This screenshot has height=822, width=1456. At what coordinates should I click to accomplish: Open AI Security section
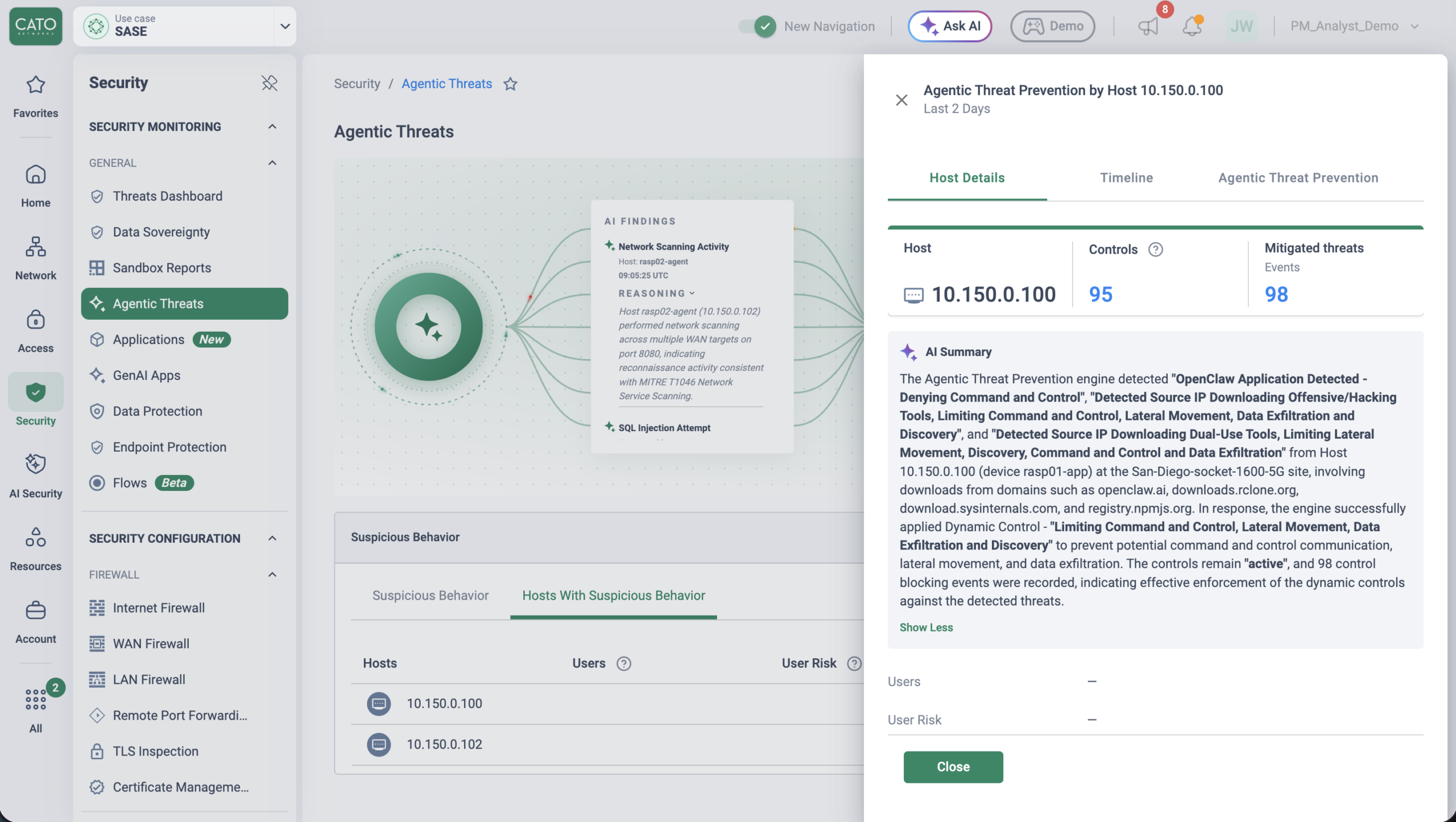35,476
